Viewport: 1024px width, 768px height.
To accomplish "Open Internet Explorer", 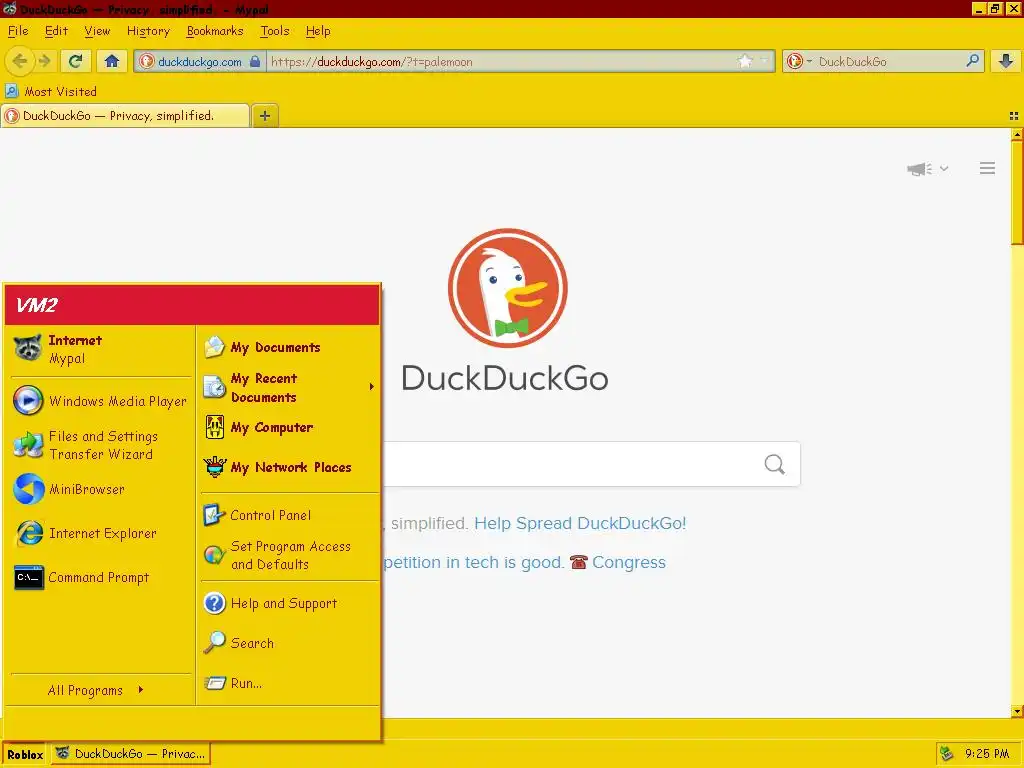I will point(100,534).
